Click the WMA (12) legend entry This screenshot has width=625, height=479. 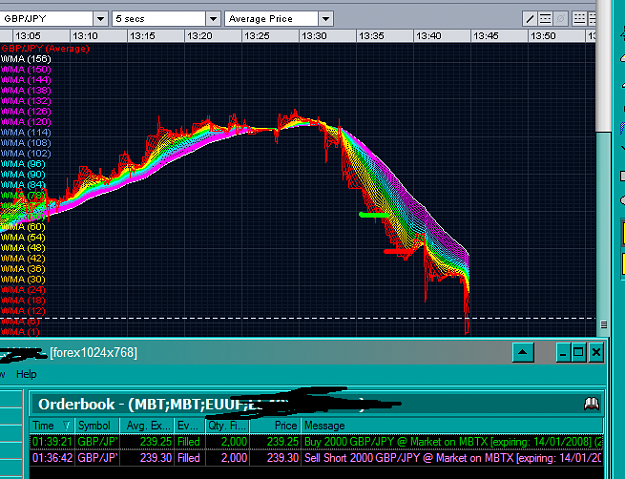point(23,311)
